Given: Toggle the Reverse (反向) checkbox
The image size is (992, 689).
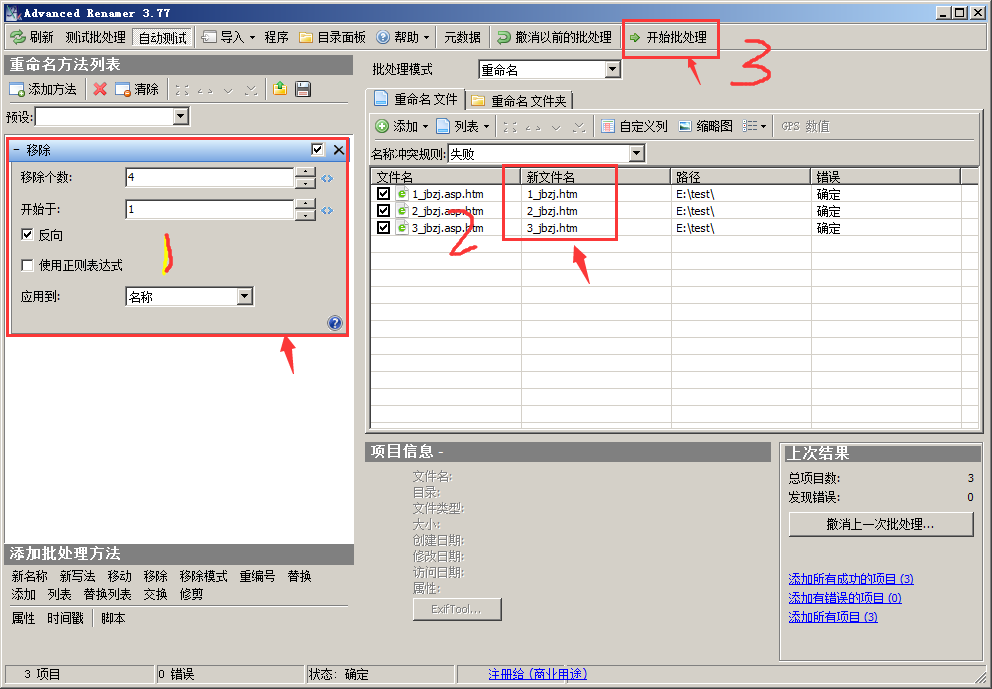Looking at the screenshot, I should pyautogui.click(x=27, y=235).
